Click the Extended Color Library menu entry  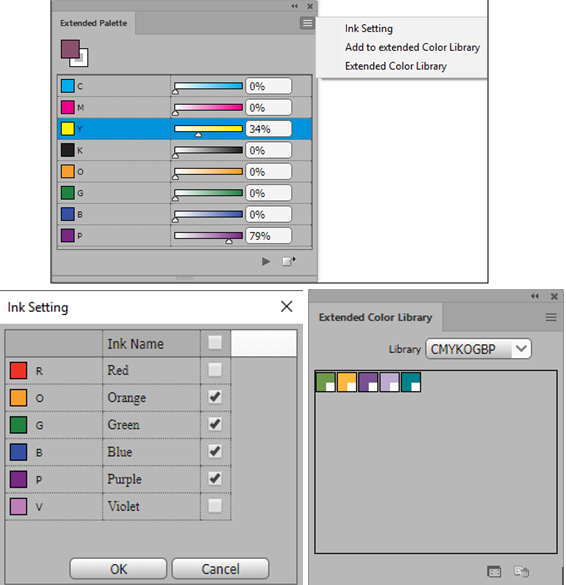[396, 66]
